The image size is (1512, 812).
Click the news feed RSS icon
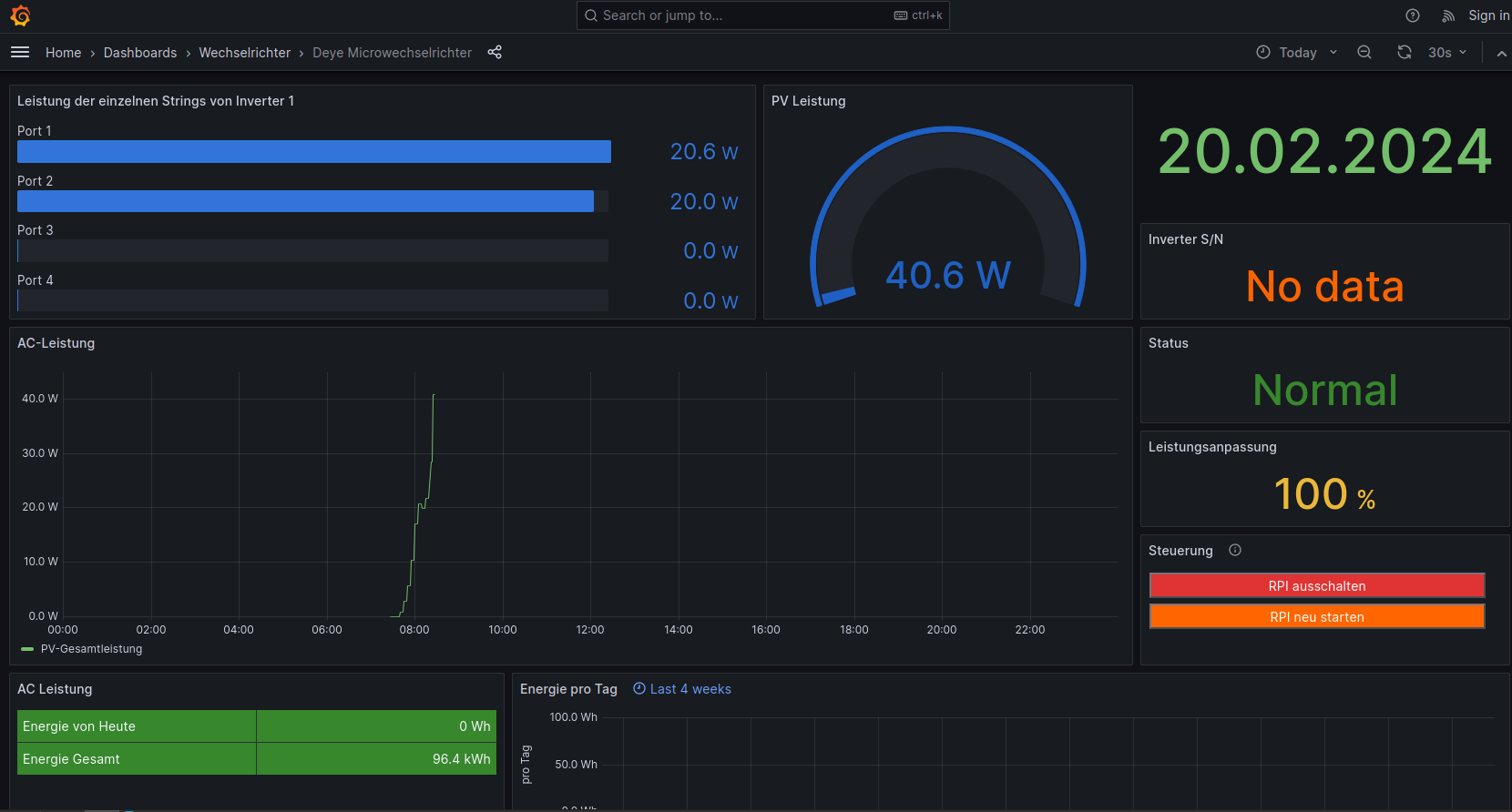click(x=1448, y=15)
